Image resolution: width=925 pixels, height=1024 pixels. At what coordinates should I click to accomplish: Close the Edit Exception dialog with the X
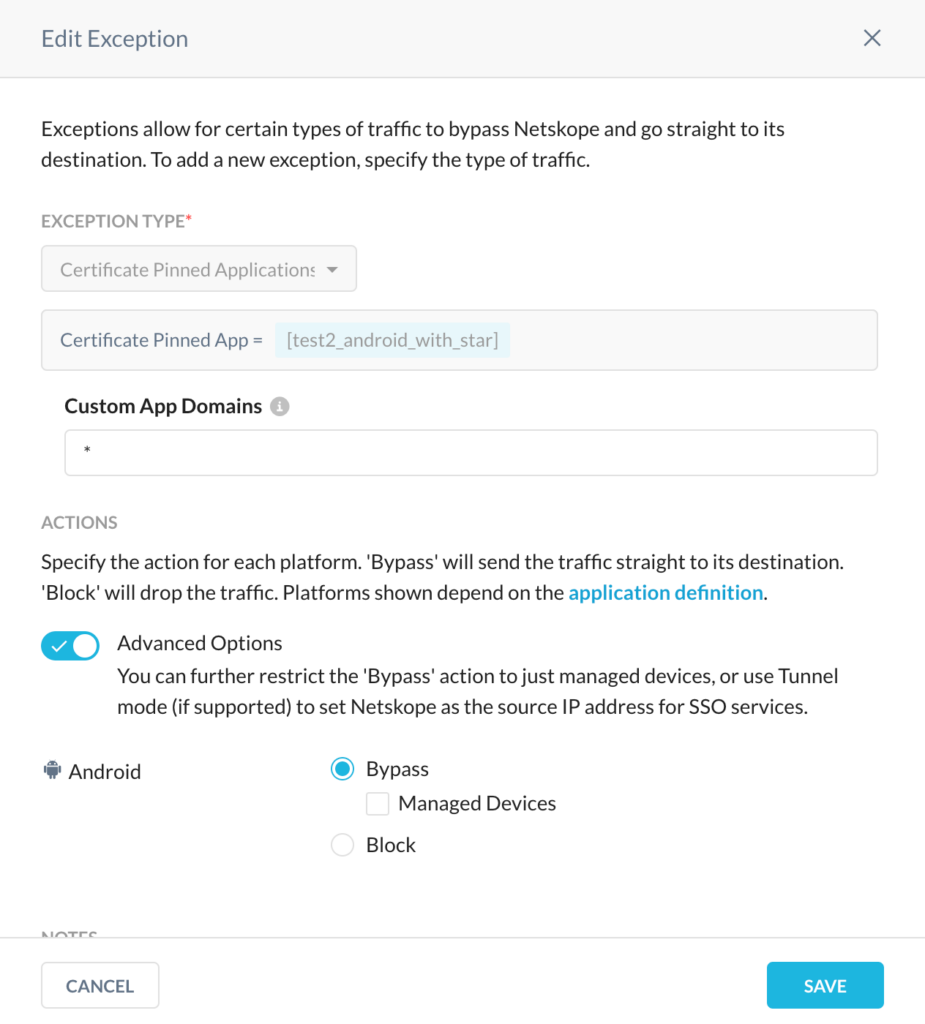871,38
